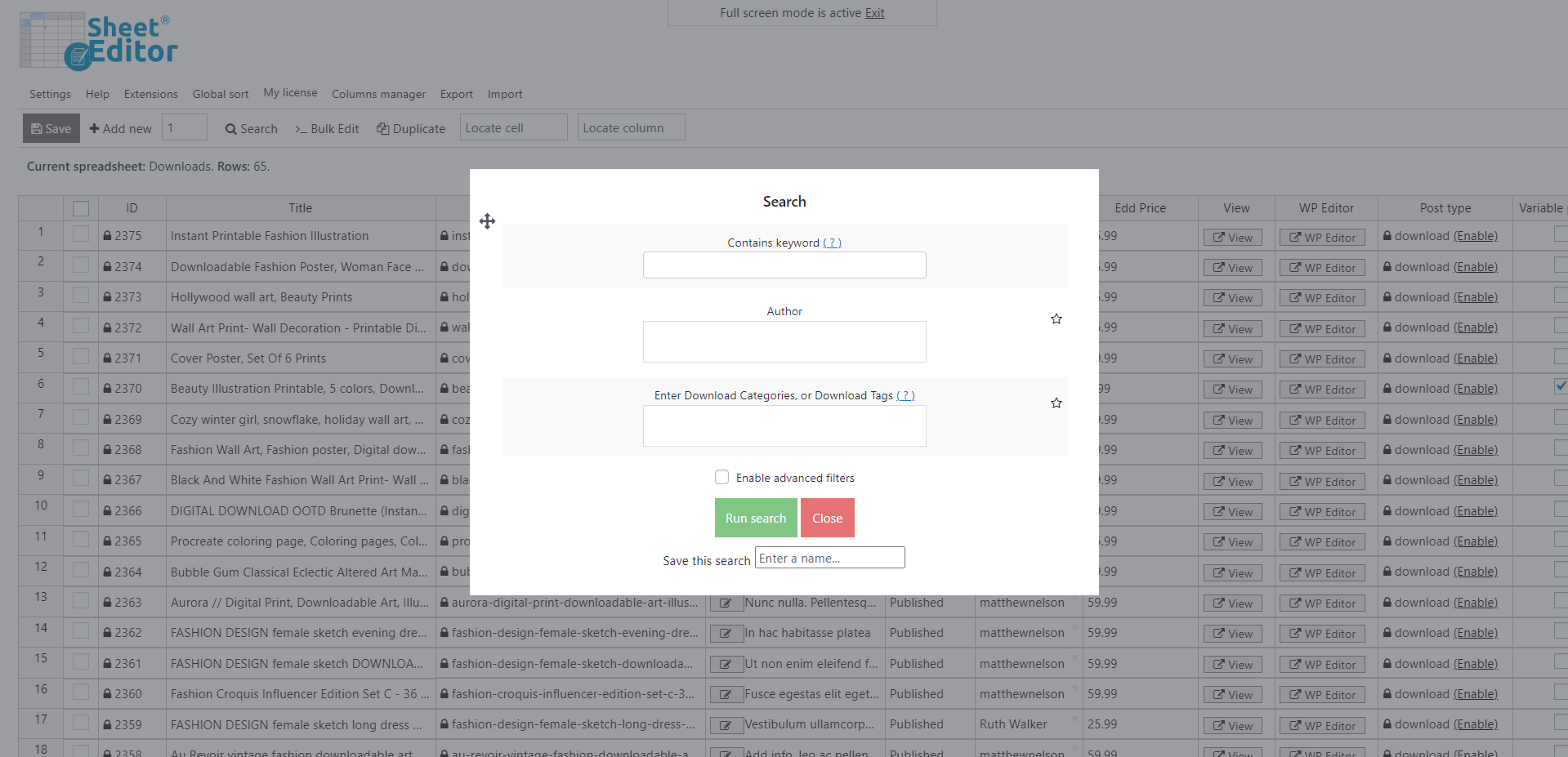Open the Extensions menu
Screen dimensions: 1568x757
click(x=150, y=94)
